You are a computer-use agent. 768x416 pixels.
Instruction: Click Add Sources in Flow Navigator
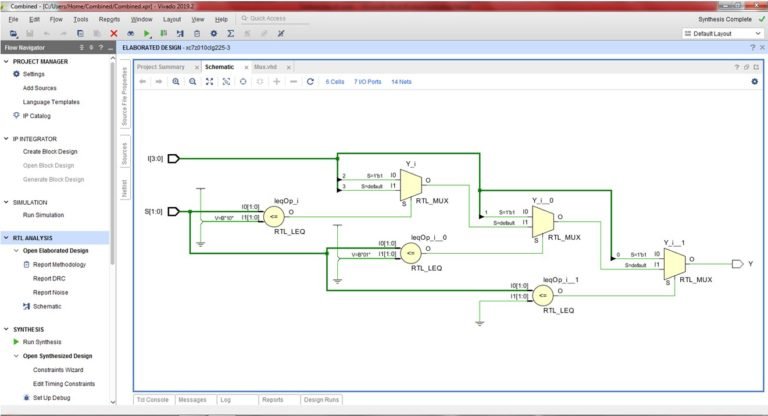pos(40,88)
